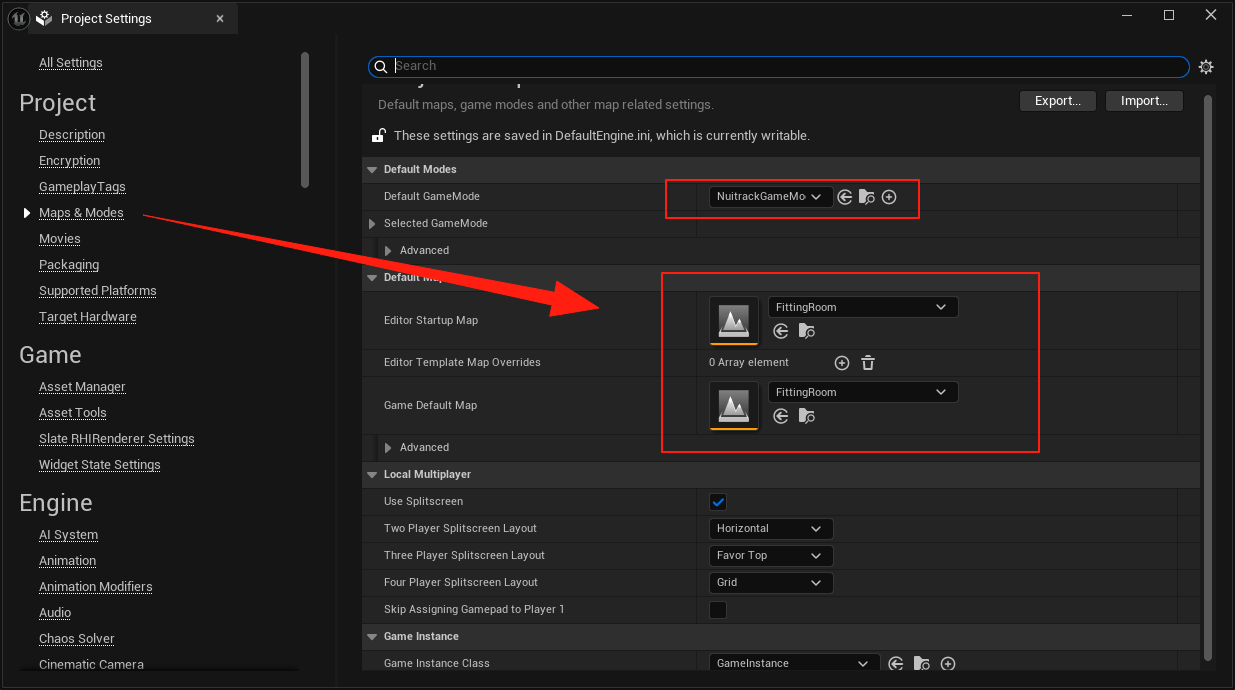Expand Advanced under the Game Default Map row

click(388, 447)
